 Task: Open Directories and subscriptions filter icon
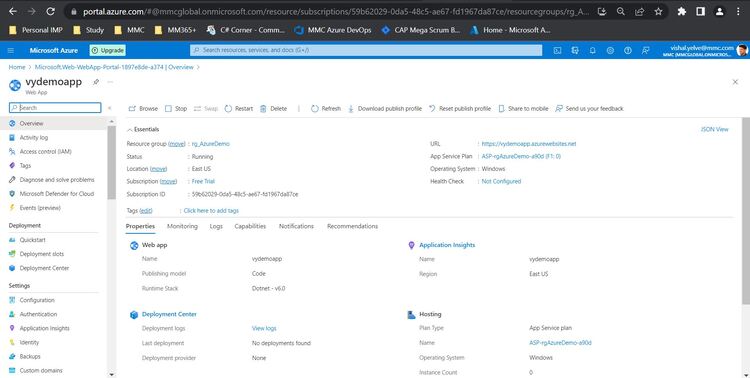(x=575, y=50)
